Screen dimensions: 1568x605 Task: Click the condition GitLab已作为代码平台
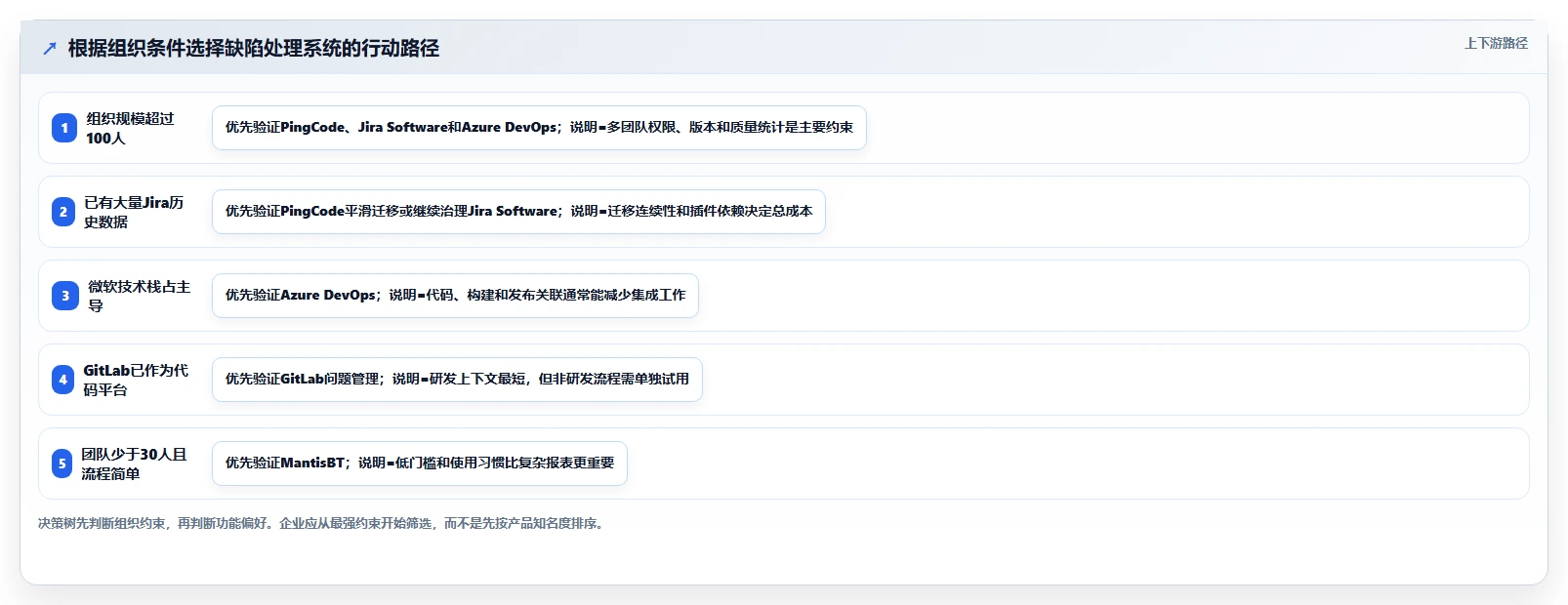(136, 380)
